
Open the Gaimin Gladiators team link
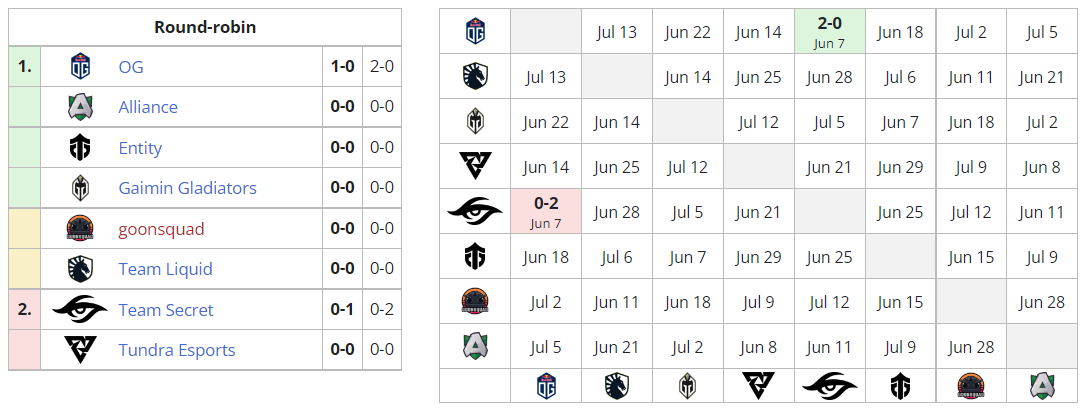(187, 188)
